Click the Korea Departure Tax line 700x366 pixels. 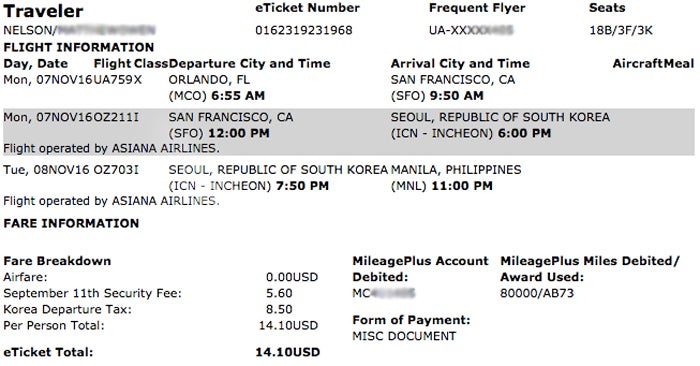pos(148,309)
